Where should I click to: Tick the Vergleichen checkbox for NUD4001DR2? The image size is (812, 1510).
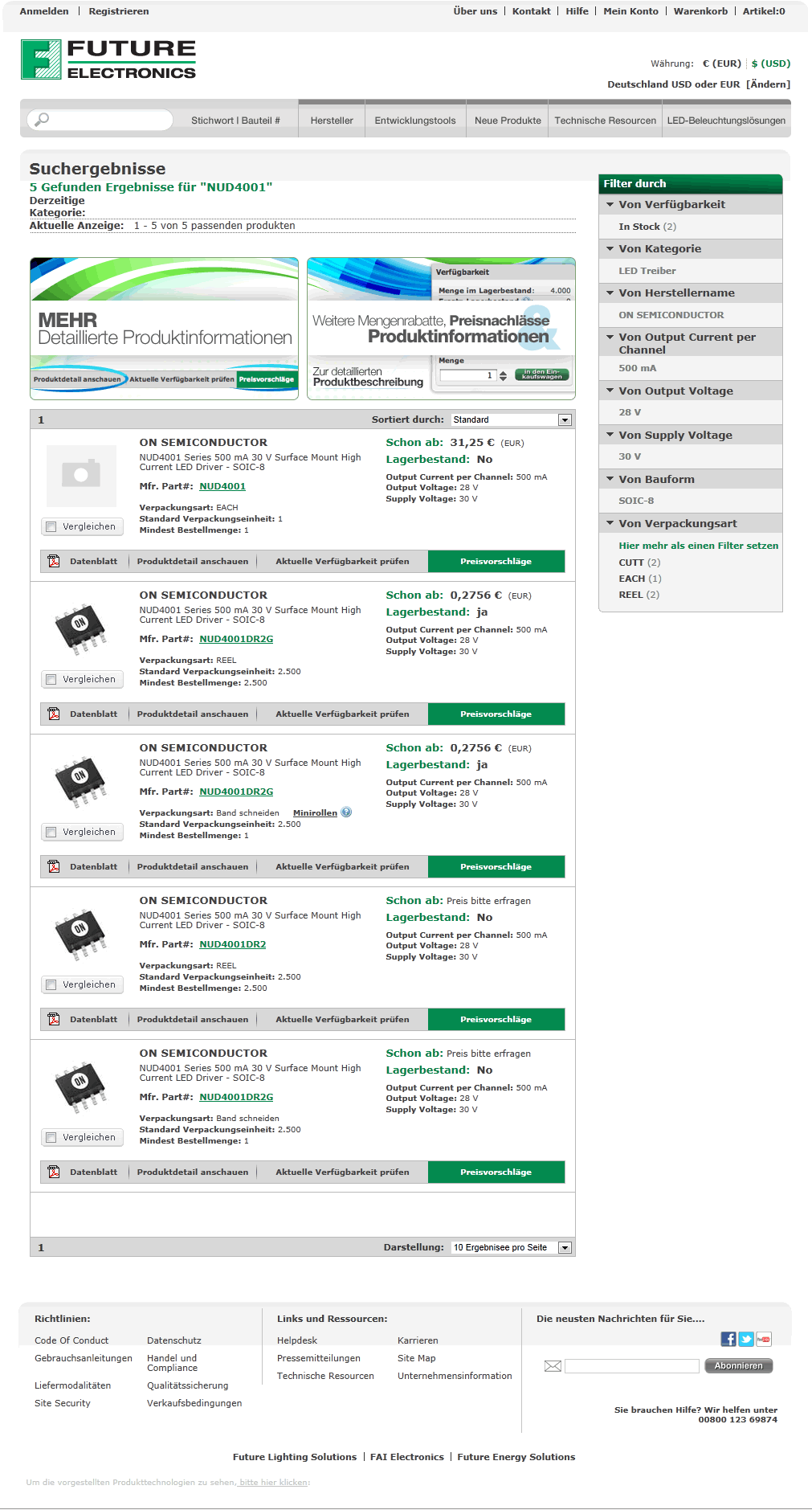point(51,985)
